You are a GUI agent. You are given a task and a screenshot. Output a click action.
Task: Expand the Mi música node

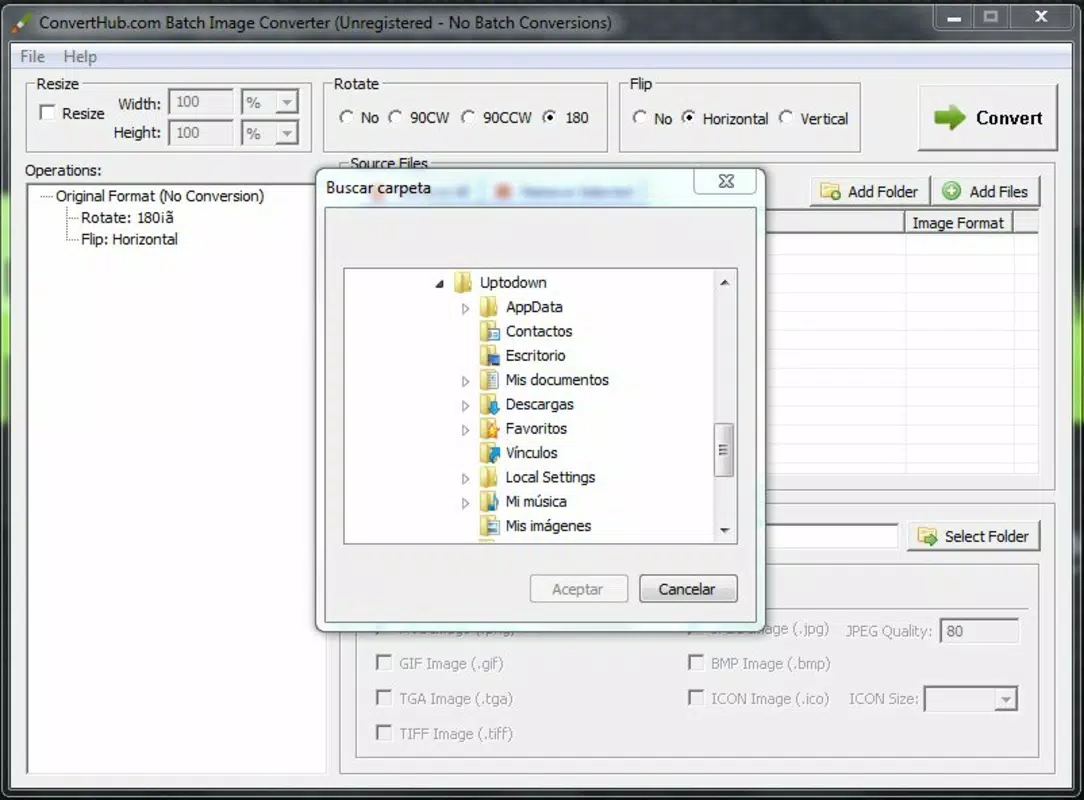465,503
